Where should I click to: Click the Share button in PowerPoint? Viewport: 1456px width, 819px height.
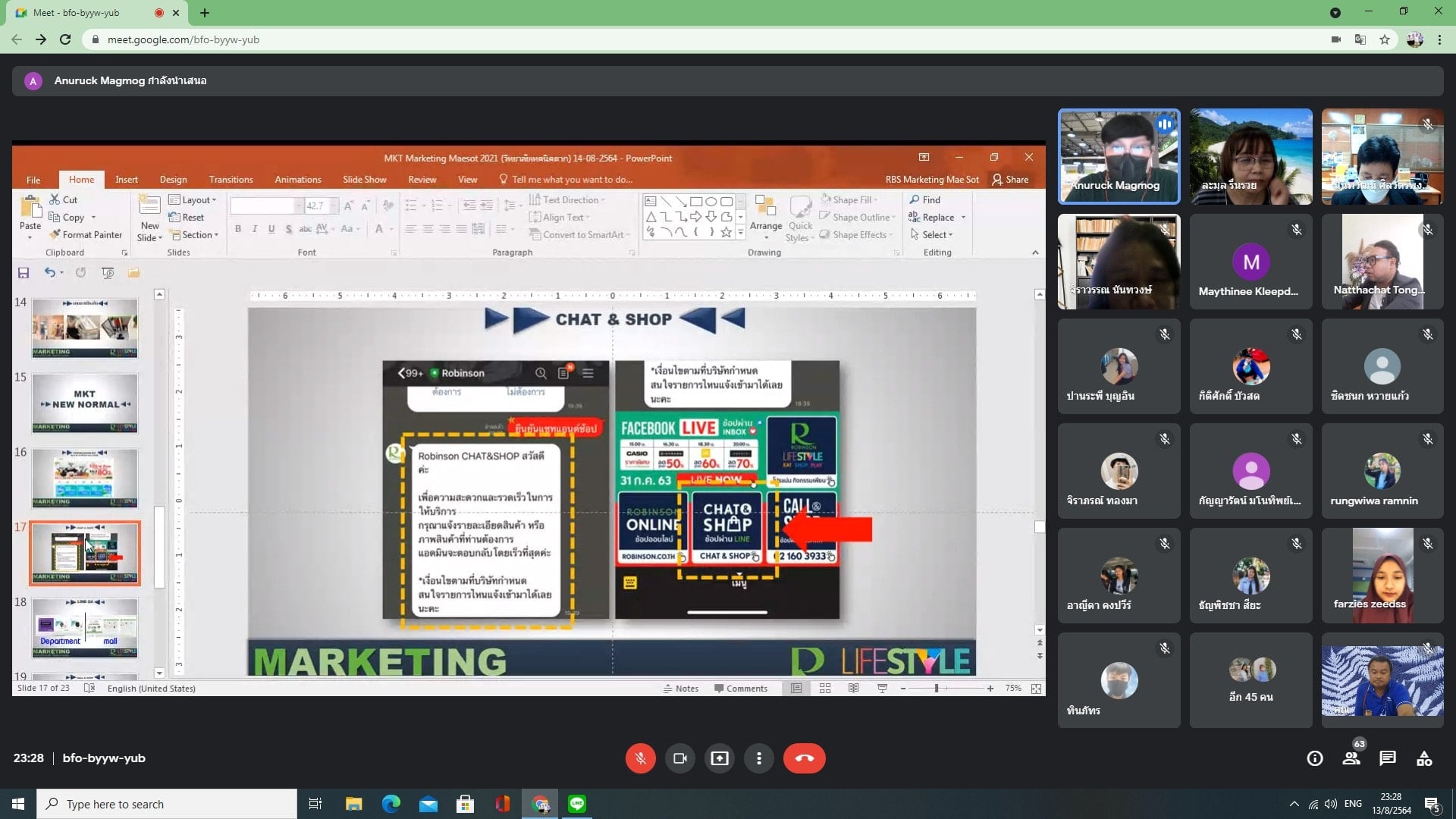click(x=1010, y=180)
